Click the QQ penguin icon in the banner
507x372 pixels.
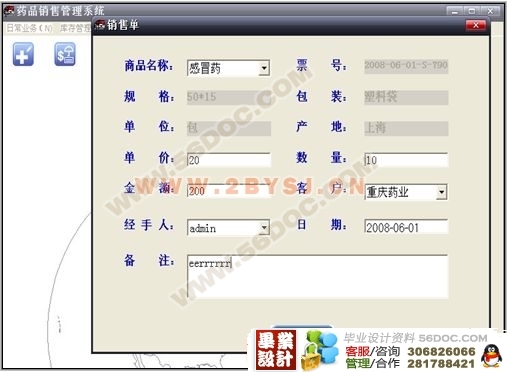[x=491, y=356]
